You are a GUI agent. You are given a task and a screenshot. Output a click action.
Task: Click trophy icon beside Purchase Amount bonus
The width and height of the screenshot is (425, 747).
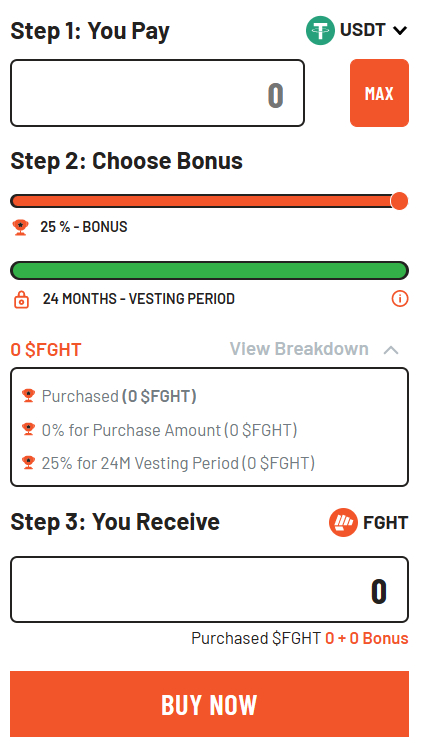(x=29, y=429)
